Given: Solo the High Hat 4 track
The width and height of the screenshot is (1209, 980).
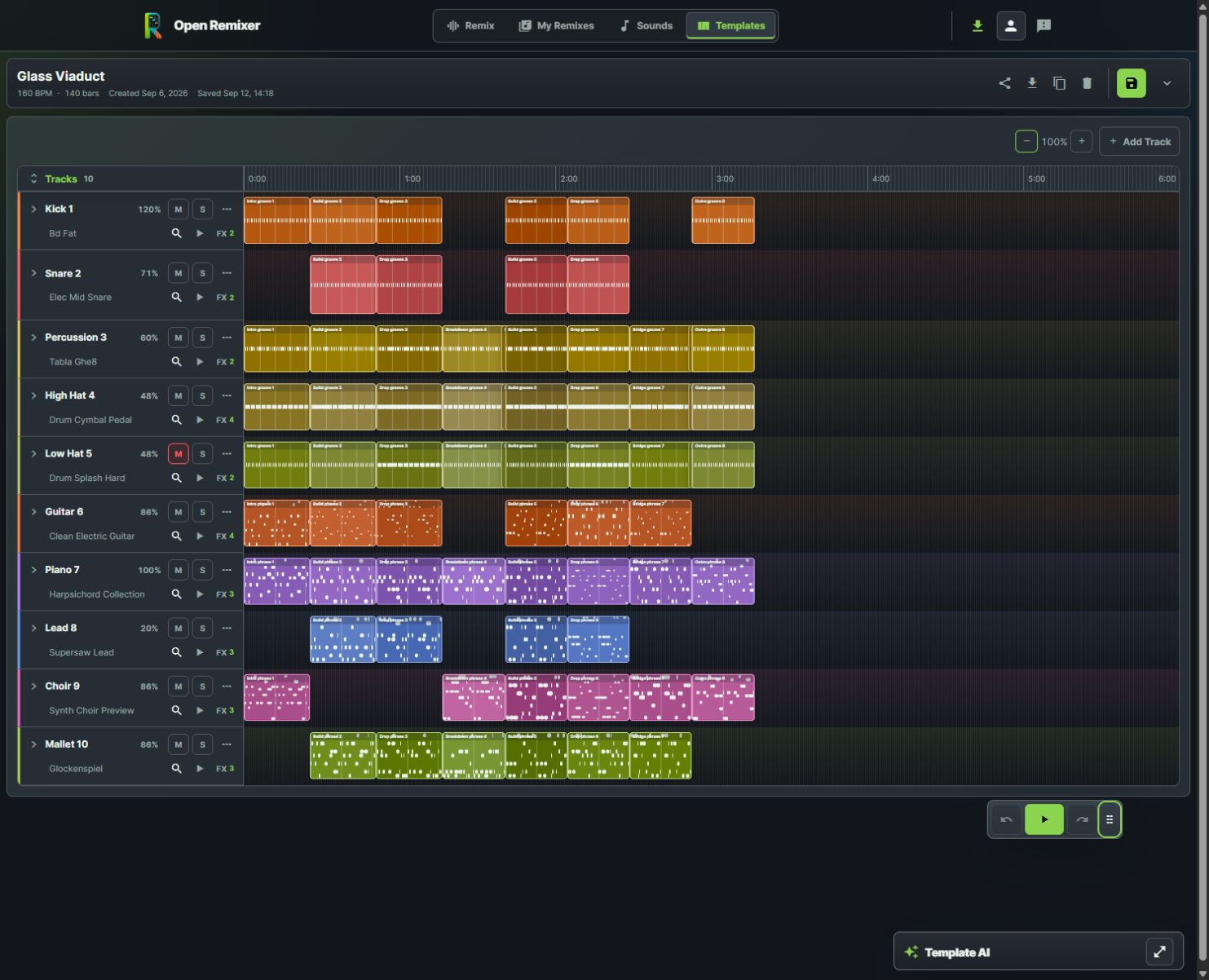Looking at the screenshot, I should click(x=202, y=395).
